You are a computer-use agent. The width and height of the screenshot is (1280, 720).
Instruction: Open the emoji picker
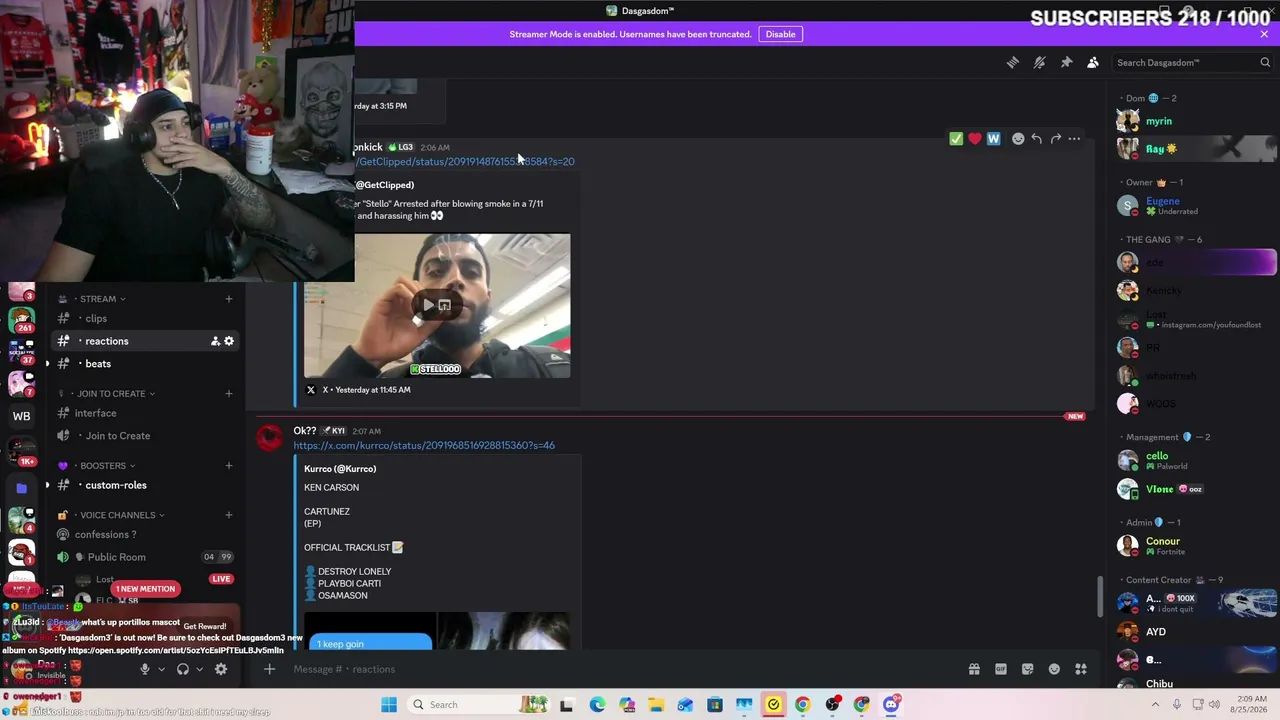(1054, 669)
